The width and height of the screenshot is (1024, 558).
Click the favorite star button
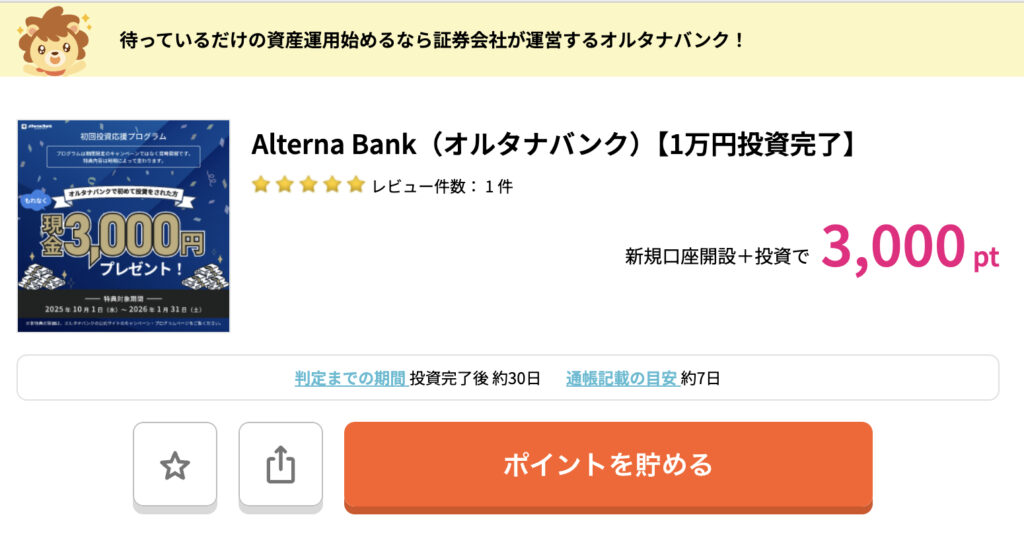click(175, 465)
